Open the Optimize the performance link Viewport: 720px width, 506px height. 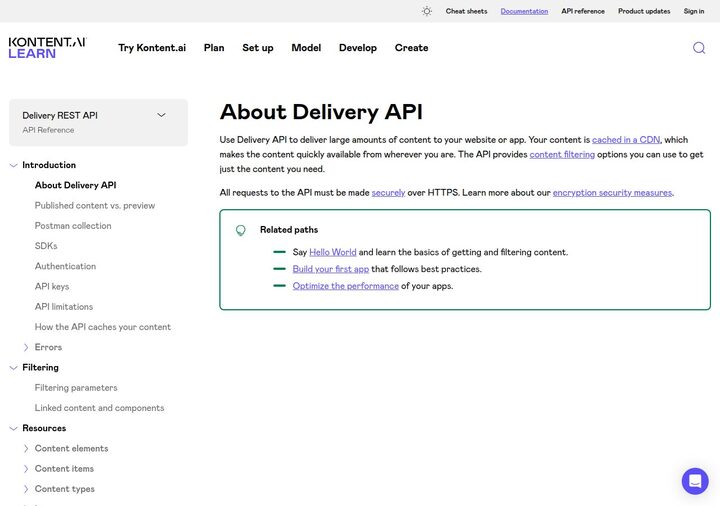tap(345, 286)
